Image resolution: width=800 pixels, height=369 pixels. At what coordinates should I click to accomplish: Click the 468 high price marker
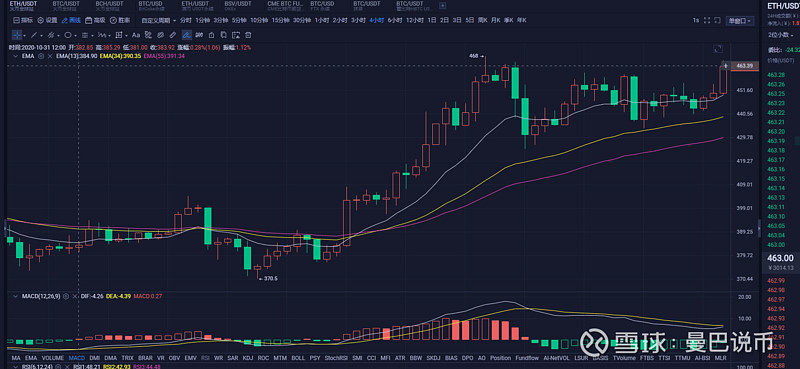(477, 56)
